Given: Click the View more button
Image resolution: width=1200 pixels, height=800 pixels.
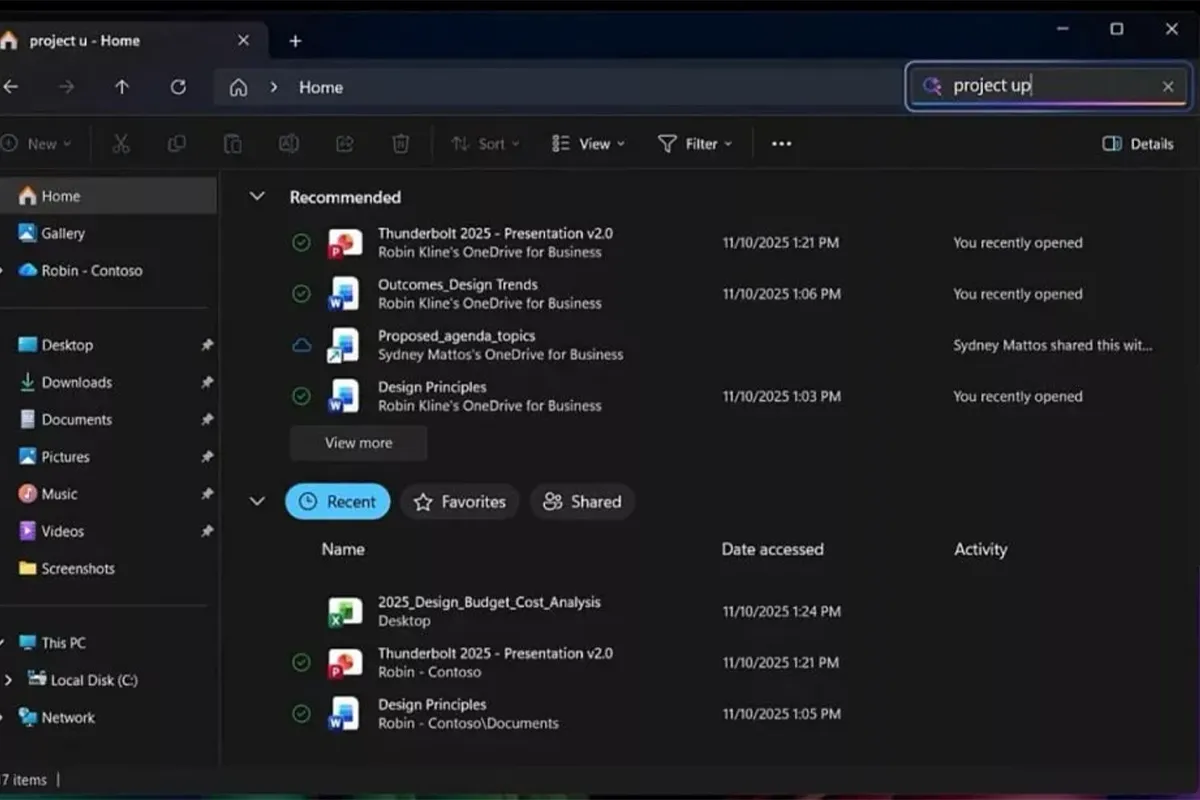Looking at the screenshot, I should (358, 443).
